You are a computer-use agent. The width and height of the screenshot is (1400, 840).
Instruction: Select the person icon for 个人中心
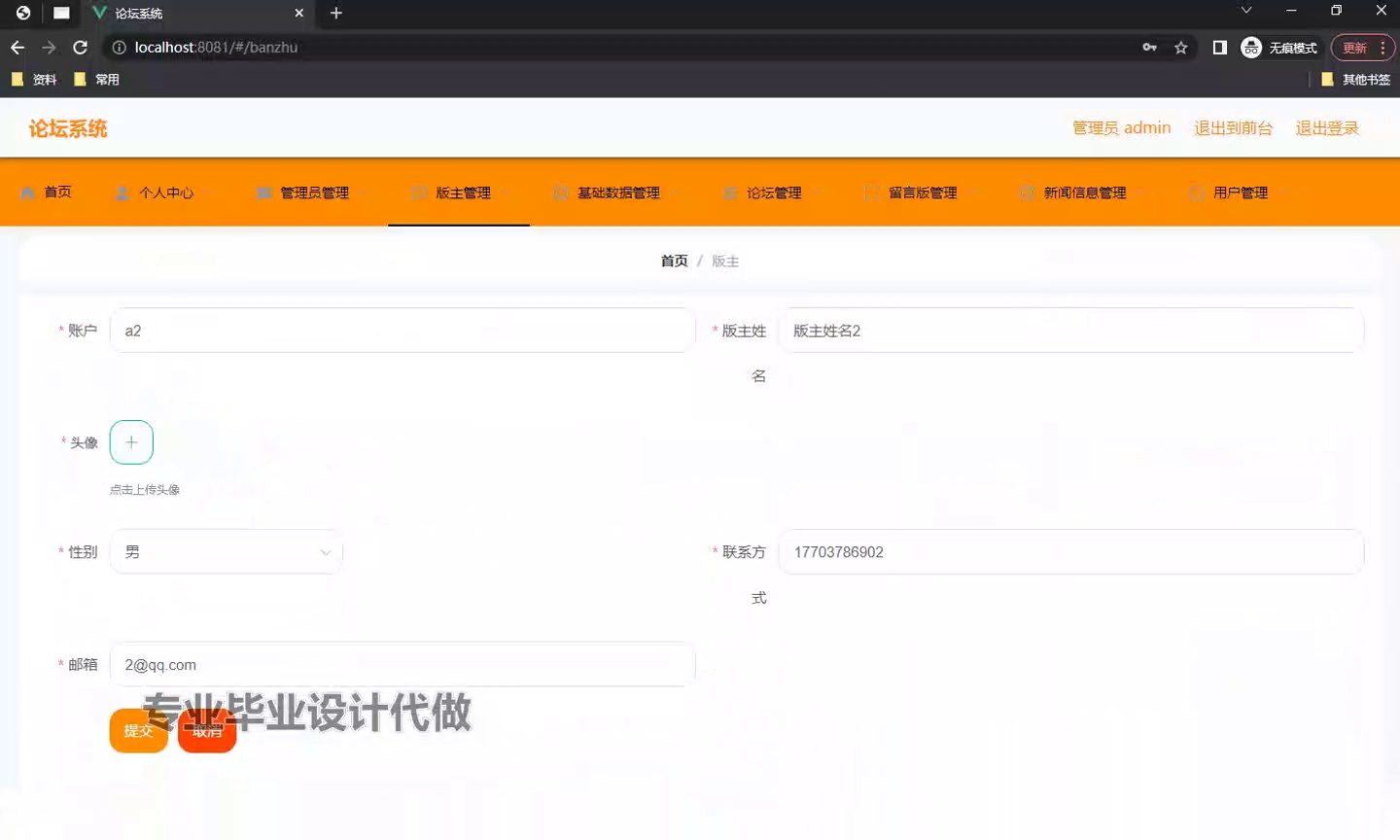point(121,192)
